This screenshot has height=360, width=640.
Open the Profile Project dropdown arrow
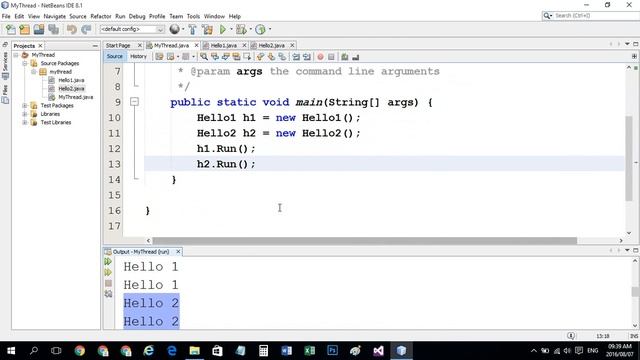click(x=270, y=29)
